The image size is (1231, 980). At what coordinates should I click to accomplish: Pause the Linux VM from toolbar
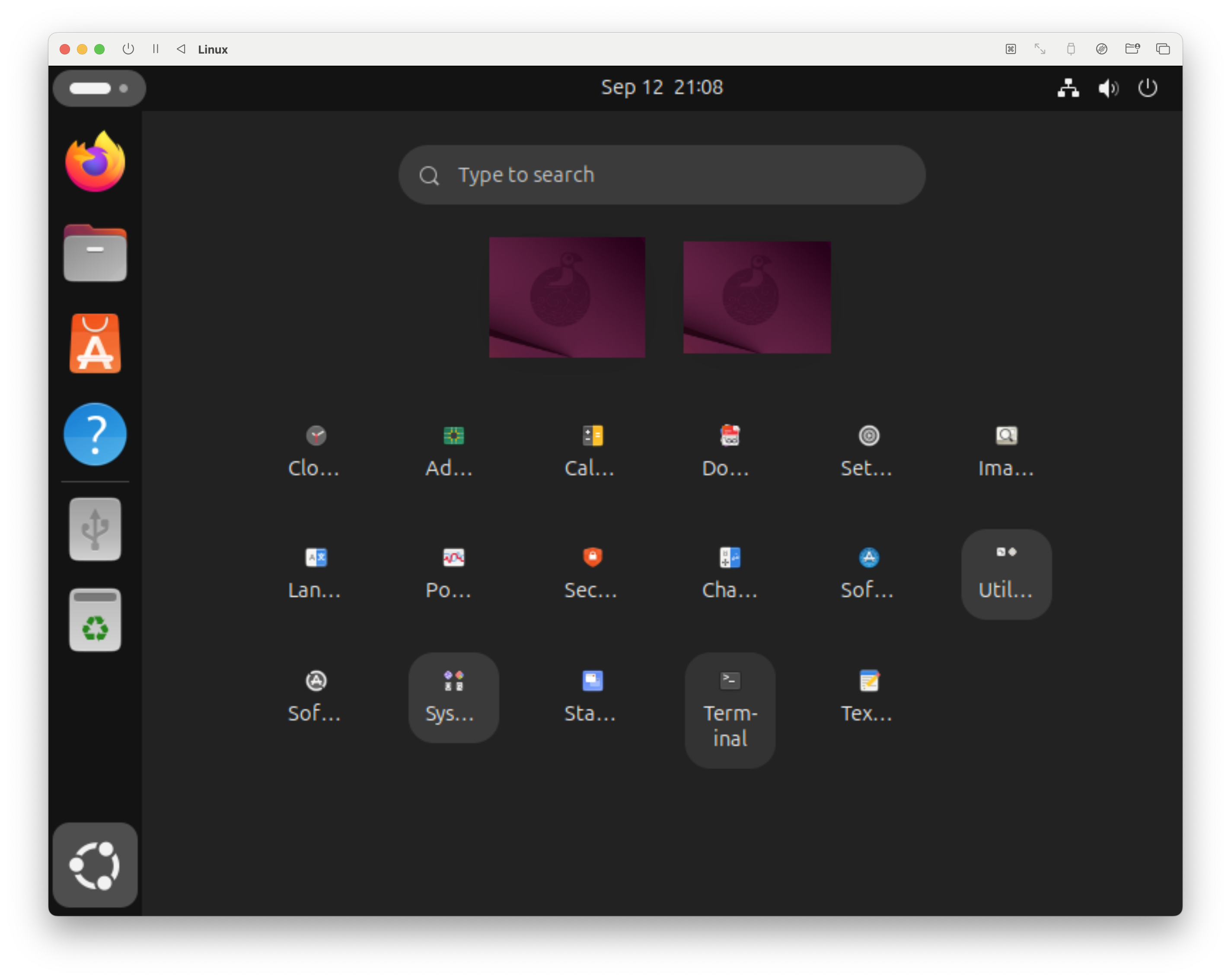[x=155, y=49]
